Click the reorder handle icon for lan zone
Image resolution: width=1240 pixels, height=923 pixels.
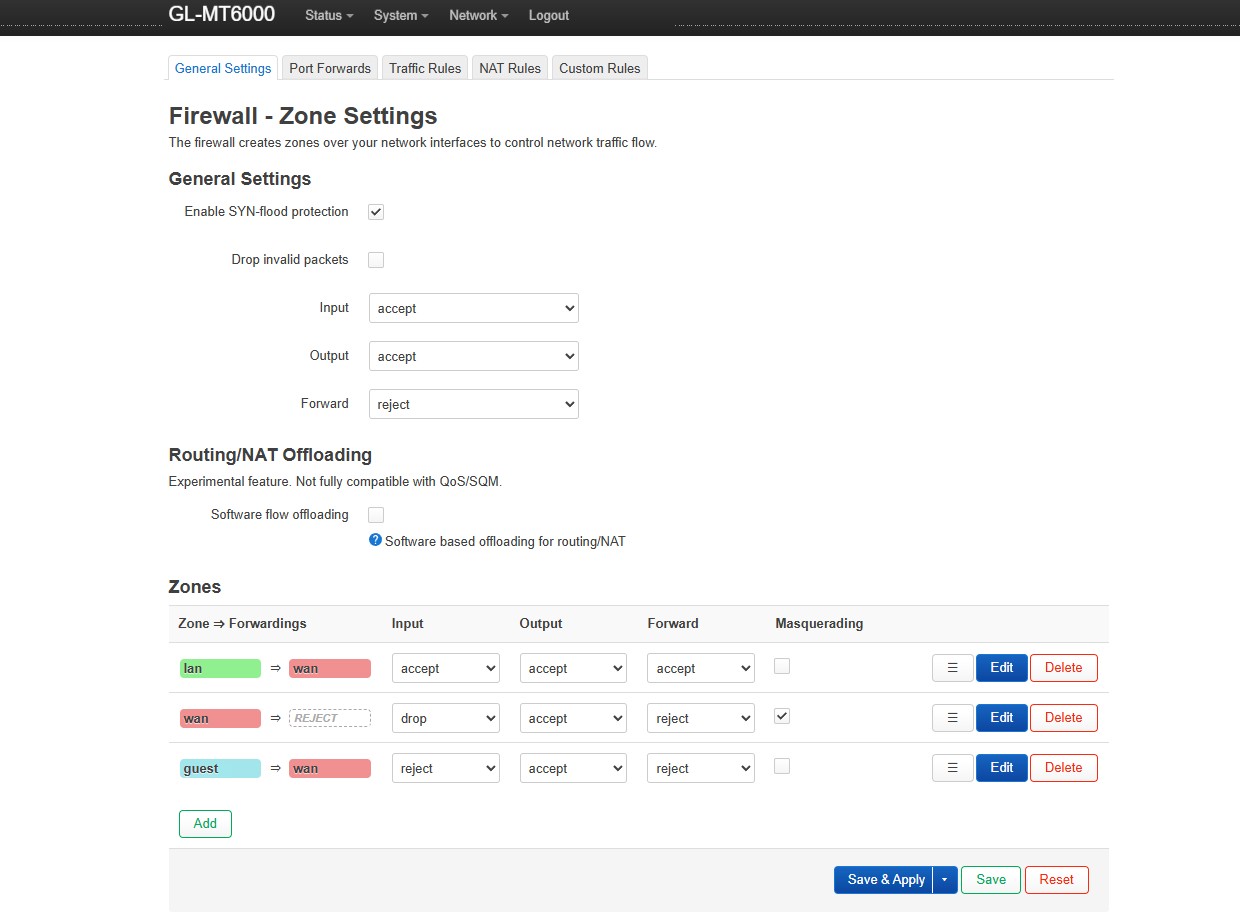point(952,668)
